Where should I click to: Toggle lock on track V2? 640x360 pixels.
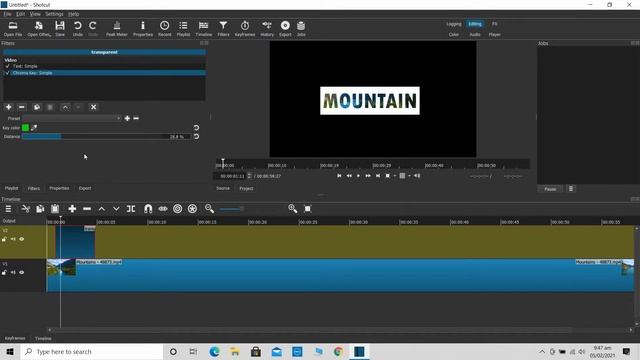point(4,239)
